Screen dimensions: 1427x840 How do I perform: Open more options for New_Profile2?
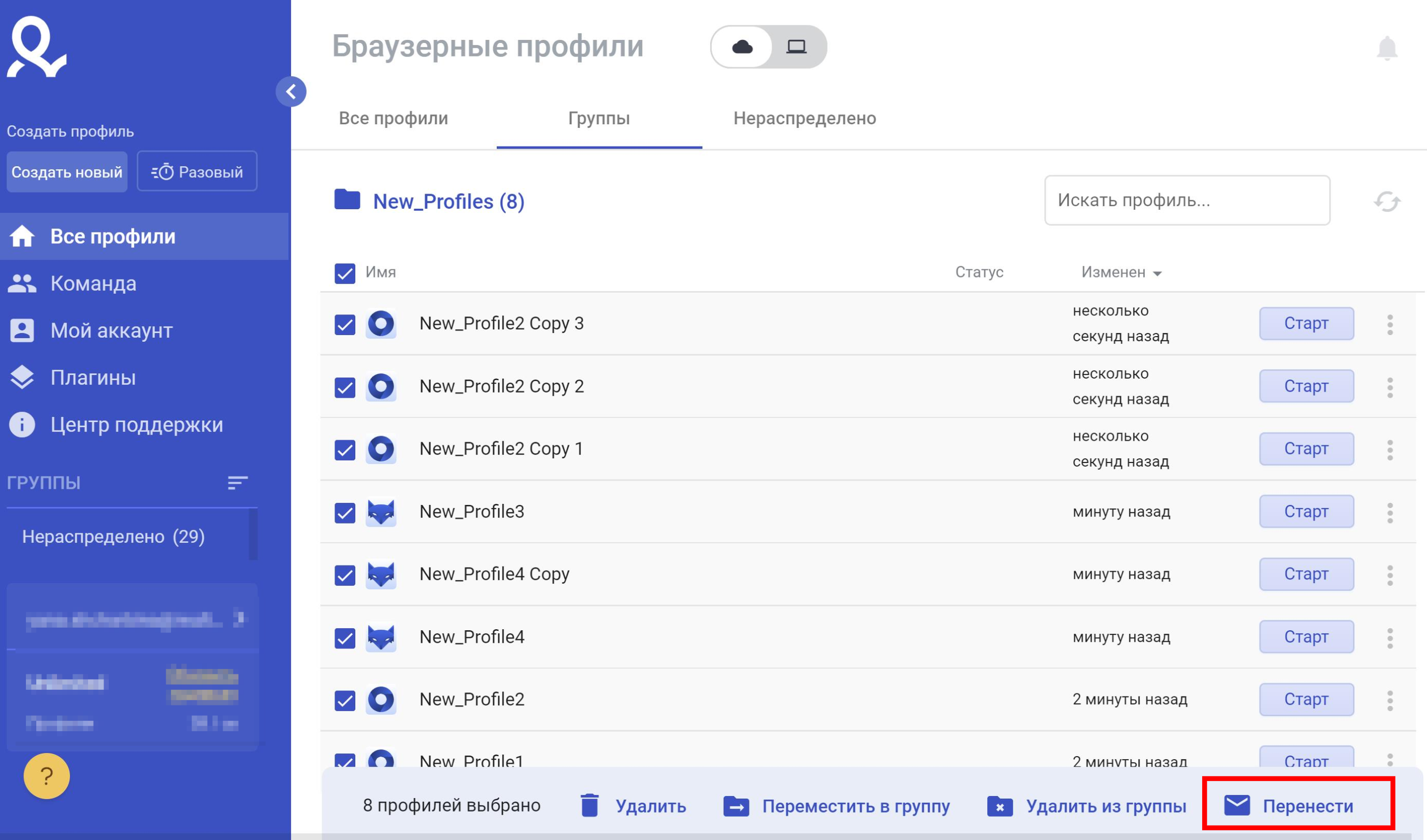[x=1390, y=701]
